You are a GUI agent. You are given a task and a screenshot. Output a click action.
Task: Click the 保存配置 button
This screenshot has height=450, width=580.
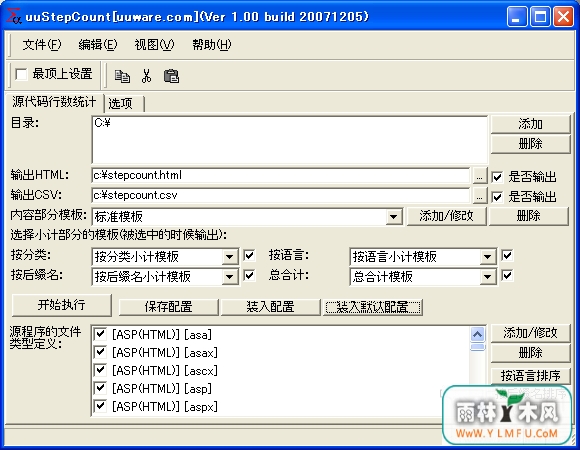pos(168,307)
